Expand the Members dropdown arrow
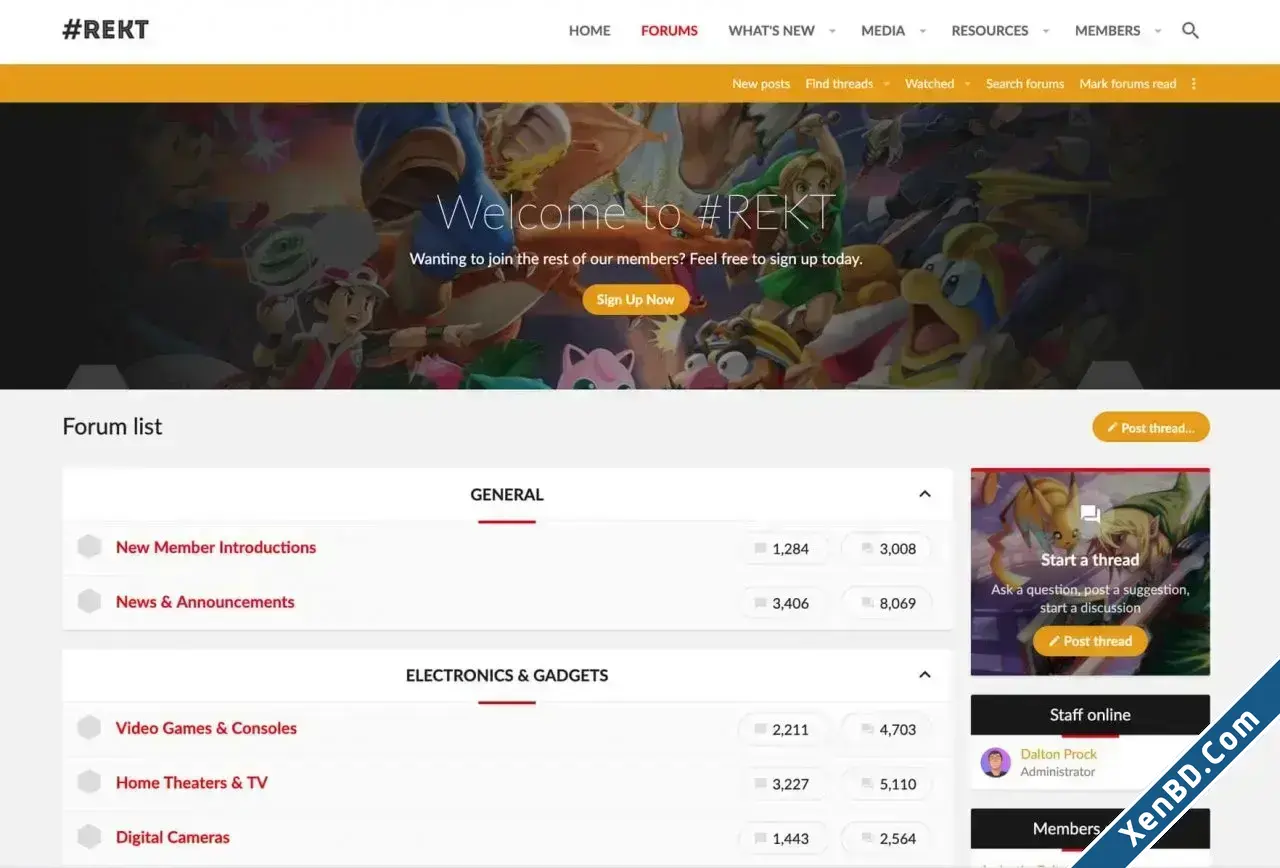Screen dimensions: 1280x868 1158,31
